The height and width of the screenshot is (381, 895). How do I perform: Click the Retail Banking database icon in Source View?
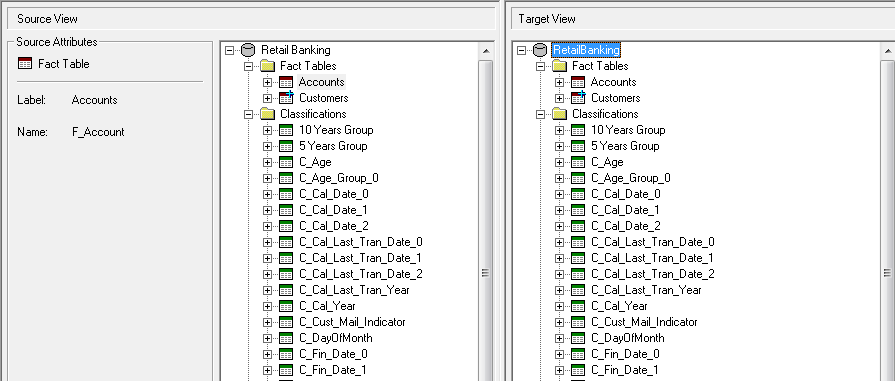coord(248,50)
